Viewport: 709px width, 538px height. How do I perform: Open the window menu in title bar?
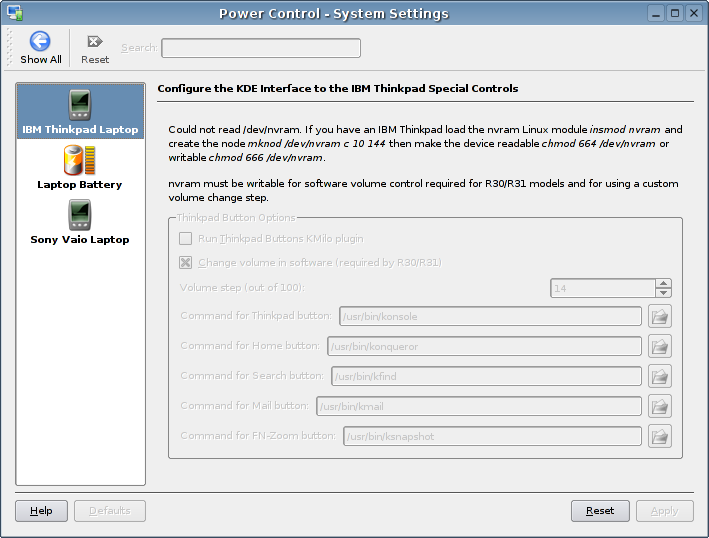[x=13, y=13]
